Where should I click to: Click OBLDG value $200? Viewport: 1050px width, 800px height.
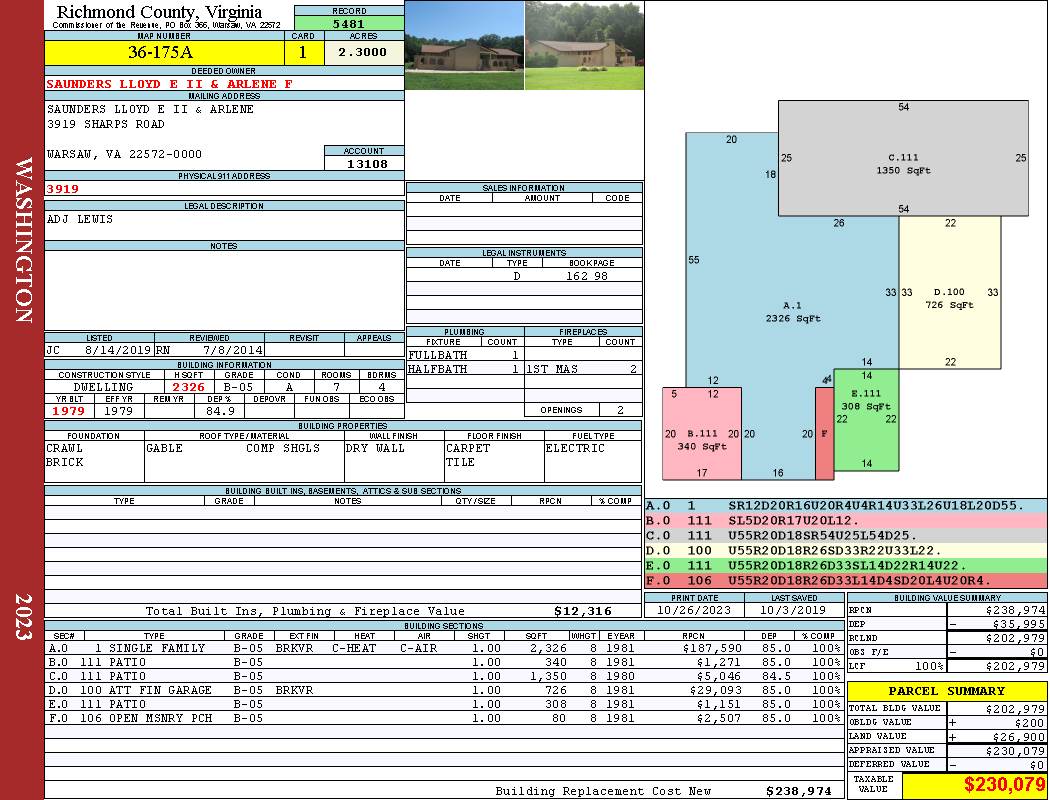pyautogui.click(x=1030, y=722)
